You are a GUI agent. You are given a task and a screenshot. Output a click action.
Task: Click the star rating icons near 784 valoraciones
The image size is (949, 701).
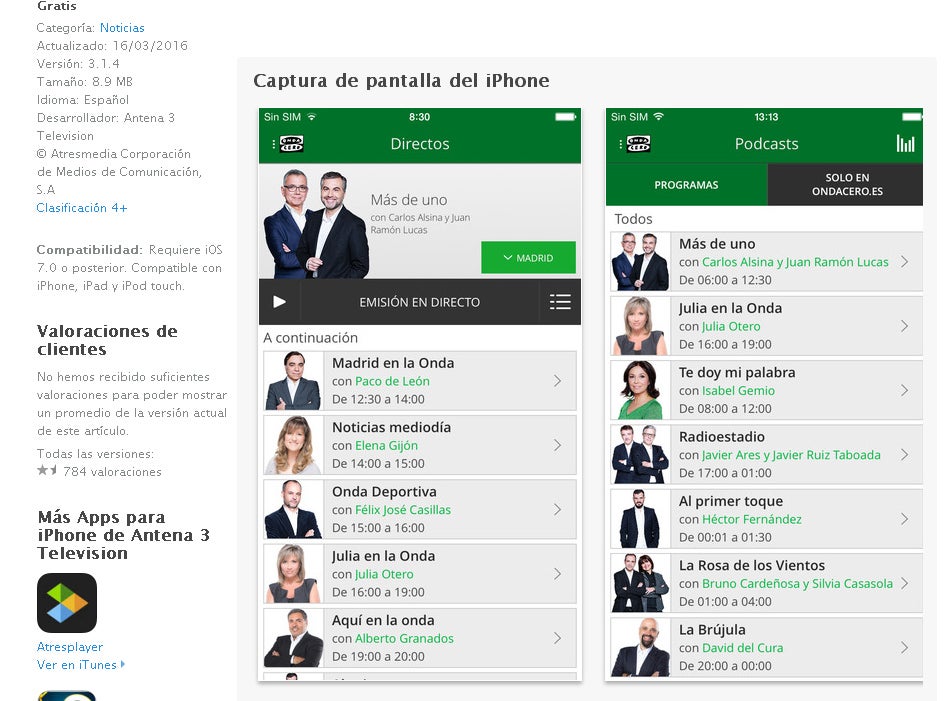click(x=47, y=470)
